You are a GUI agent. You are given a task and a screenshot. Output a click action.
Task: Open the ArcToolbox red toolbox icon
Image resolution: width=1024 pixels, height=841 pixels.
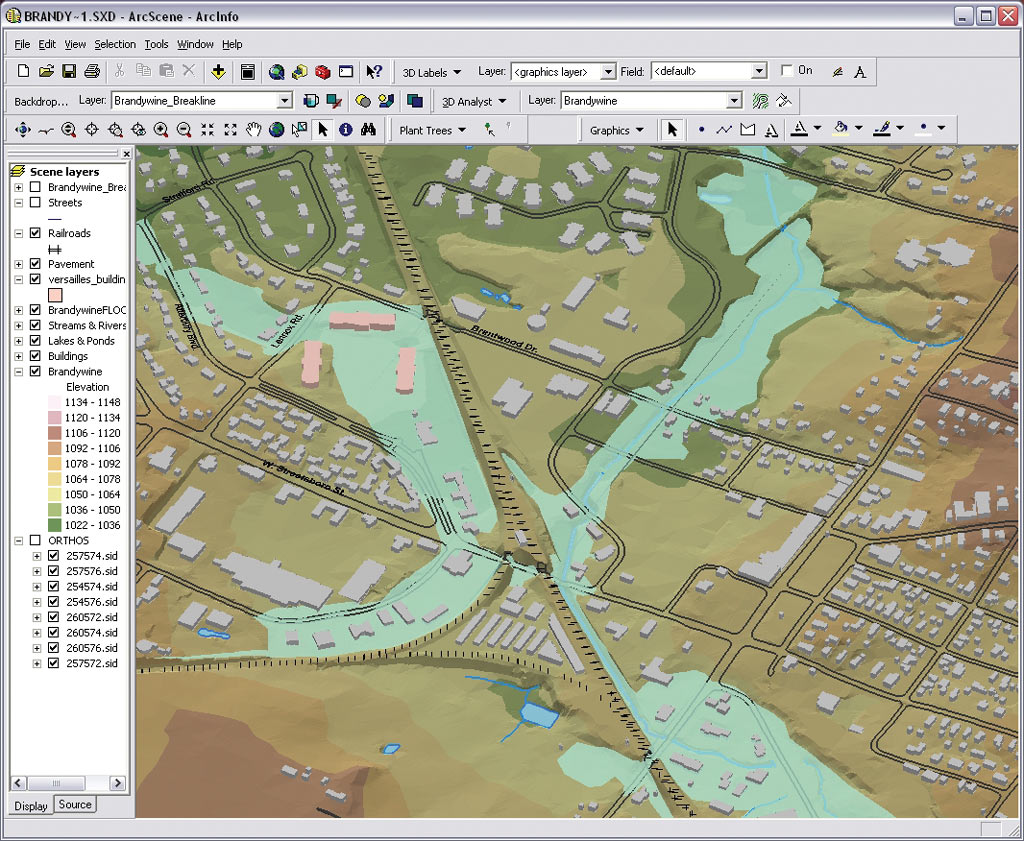(x=322, y=72)
